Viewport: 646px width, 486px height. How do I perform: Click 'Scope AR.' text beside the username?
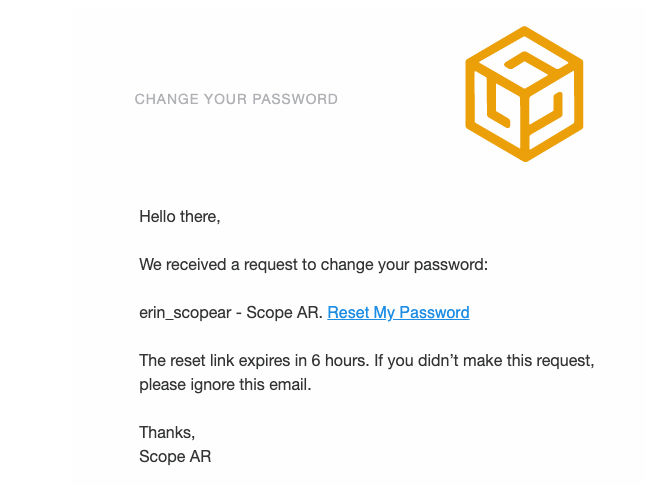pyautogui.click(x=285, y=313)
